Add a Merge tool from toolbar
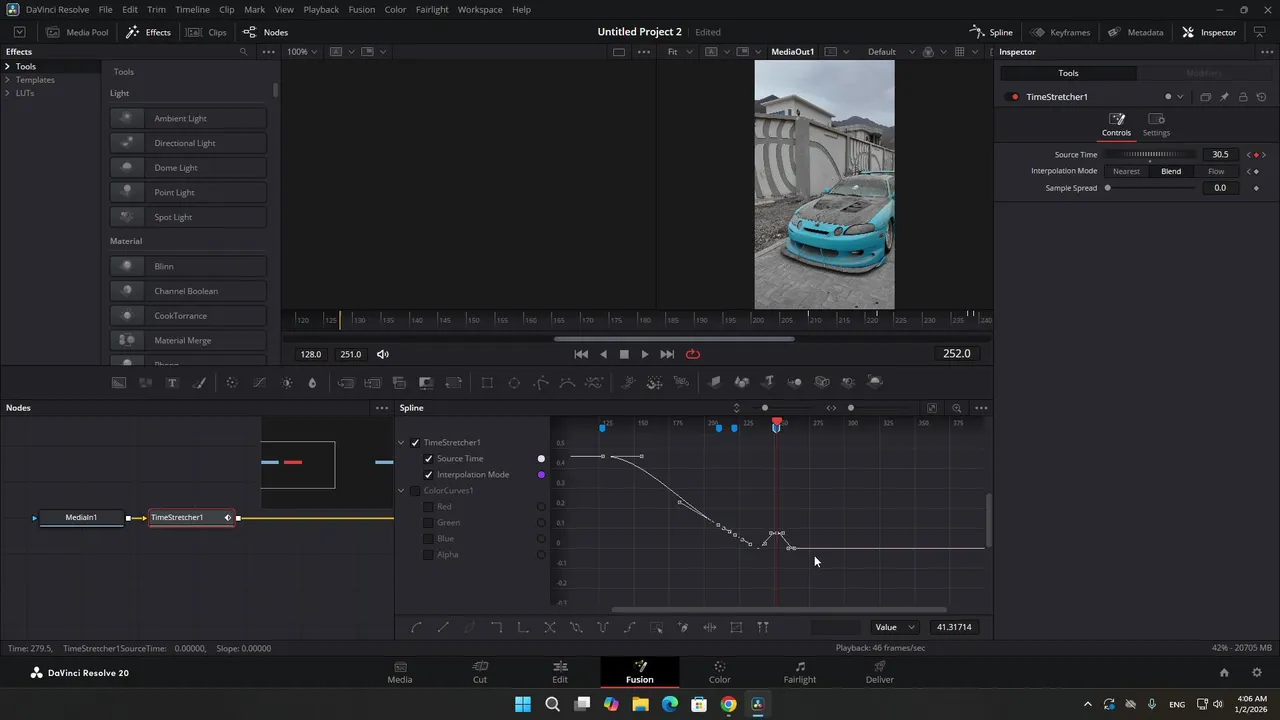 tap(346, 382)
